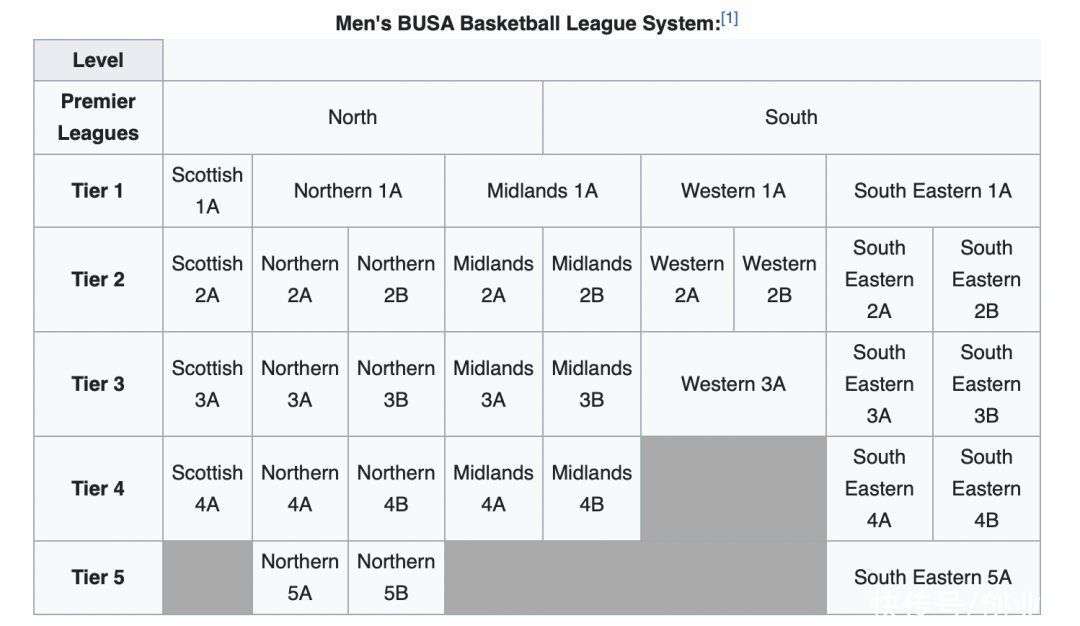Click the South Eastern 1A cell
1080x626 pixels.
(932, 190)
